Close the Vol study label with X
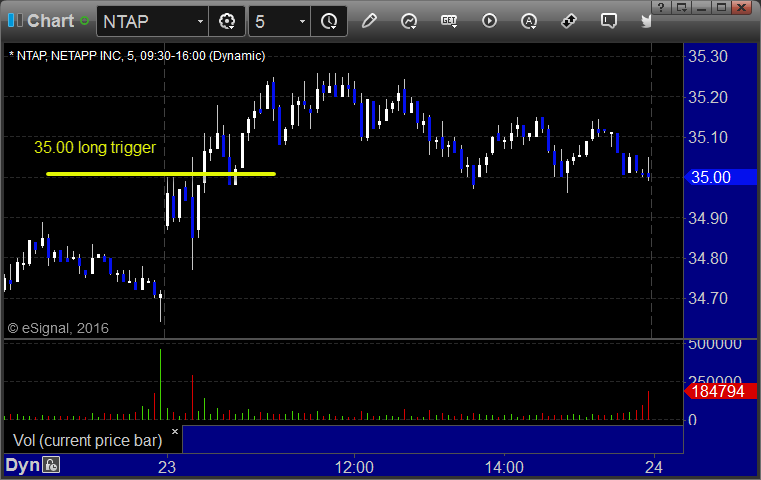 pos(175,431)
